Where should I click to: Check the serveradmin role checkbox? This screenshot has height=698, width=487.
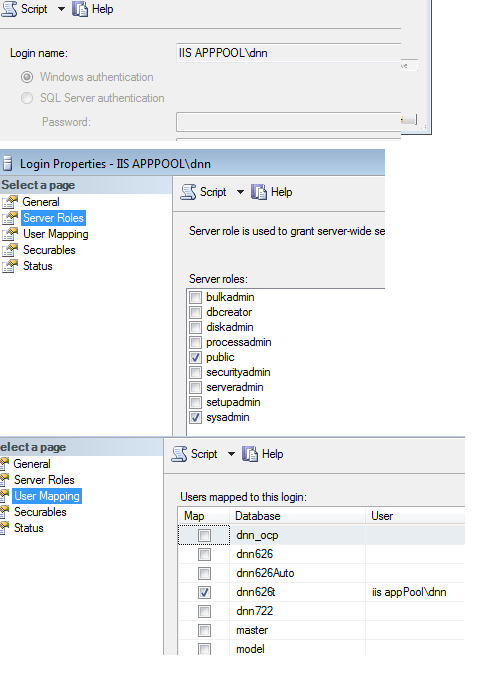(x=195, y=387)
